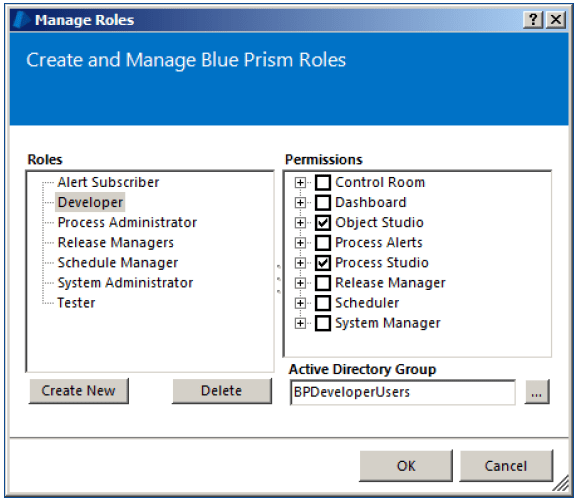Pick the Schedule Manager role
This screenshot has width=577, height=502.
point(118,262)
